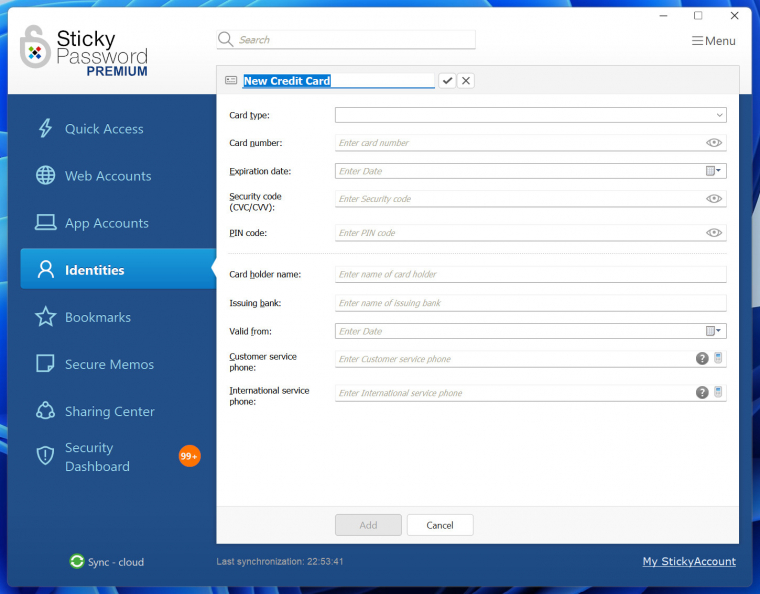The height and width of the screenshot is (594, 760).
Task: Go to Web Accounts in sidebar
Action: click(x=108, y=176)
